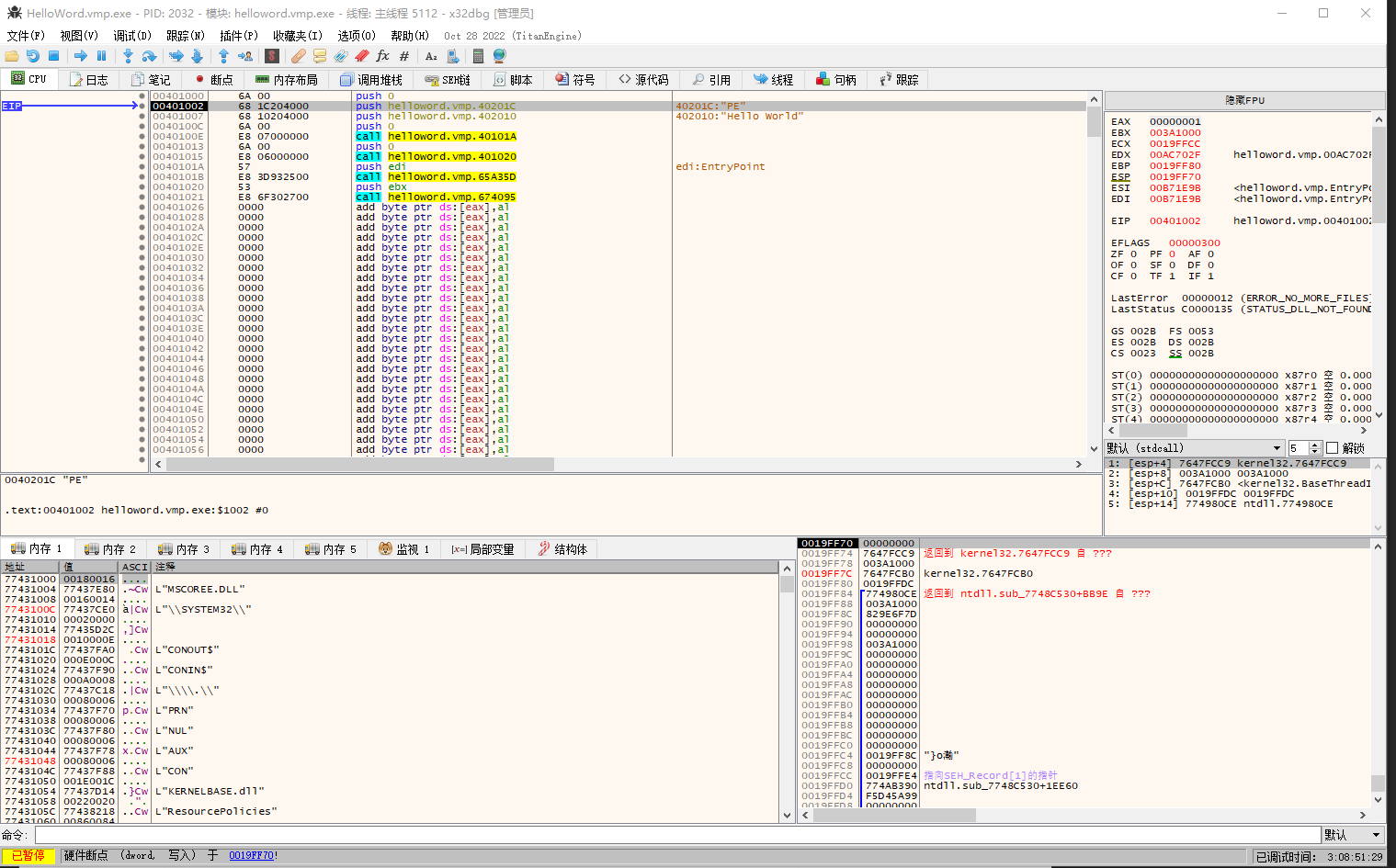Click the 隐藏FPU button above registers
Screen dimensions: 1396x868
tap(1245, 100)
